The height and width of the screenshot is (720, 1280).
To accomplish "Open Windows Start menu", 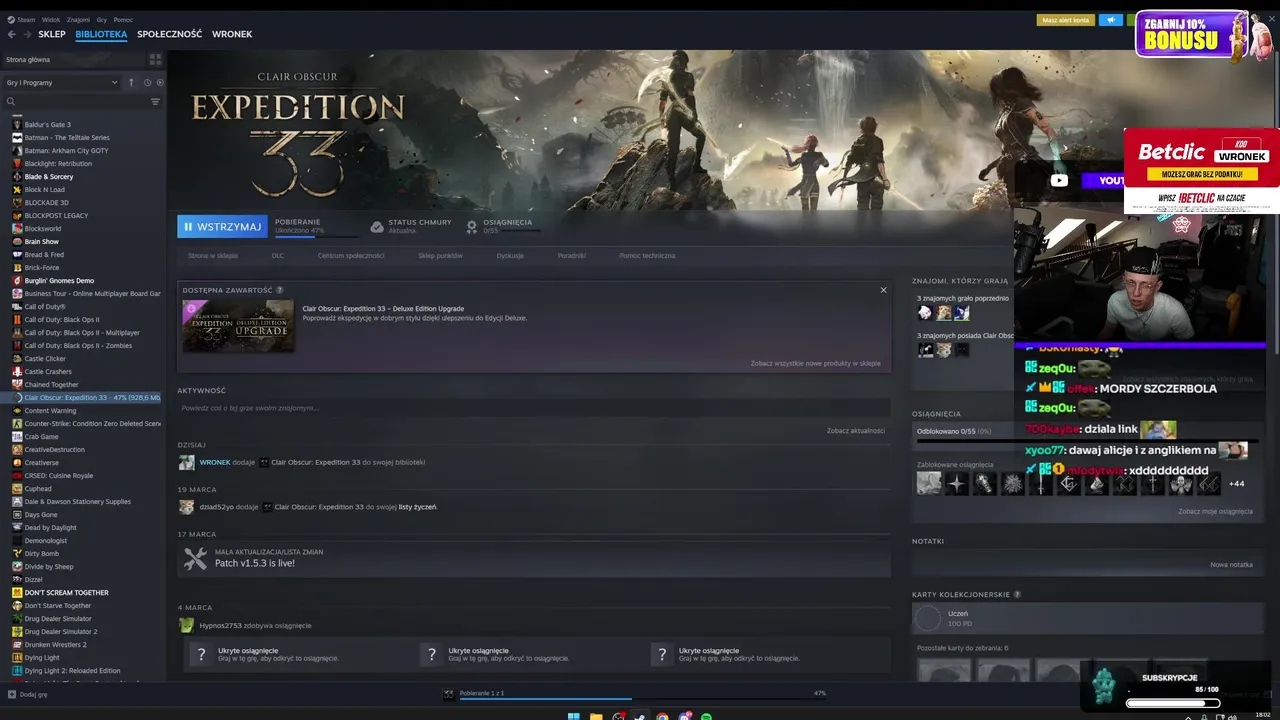I will click(573, 716).
